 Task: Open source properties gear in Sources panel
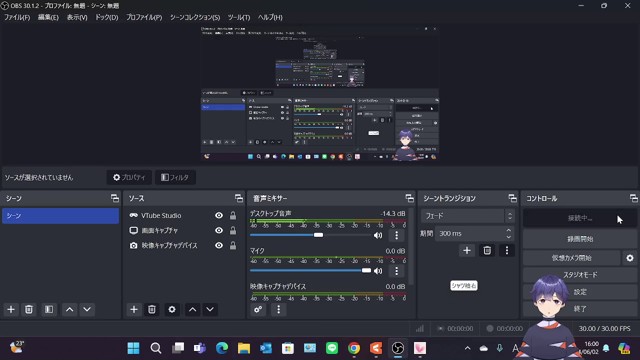pyautogui.click(x=172, y=309)
